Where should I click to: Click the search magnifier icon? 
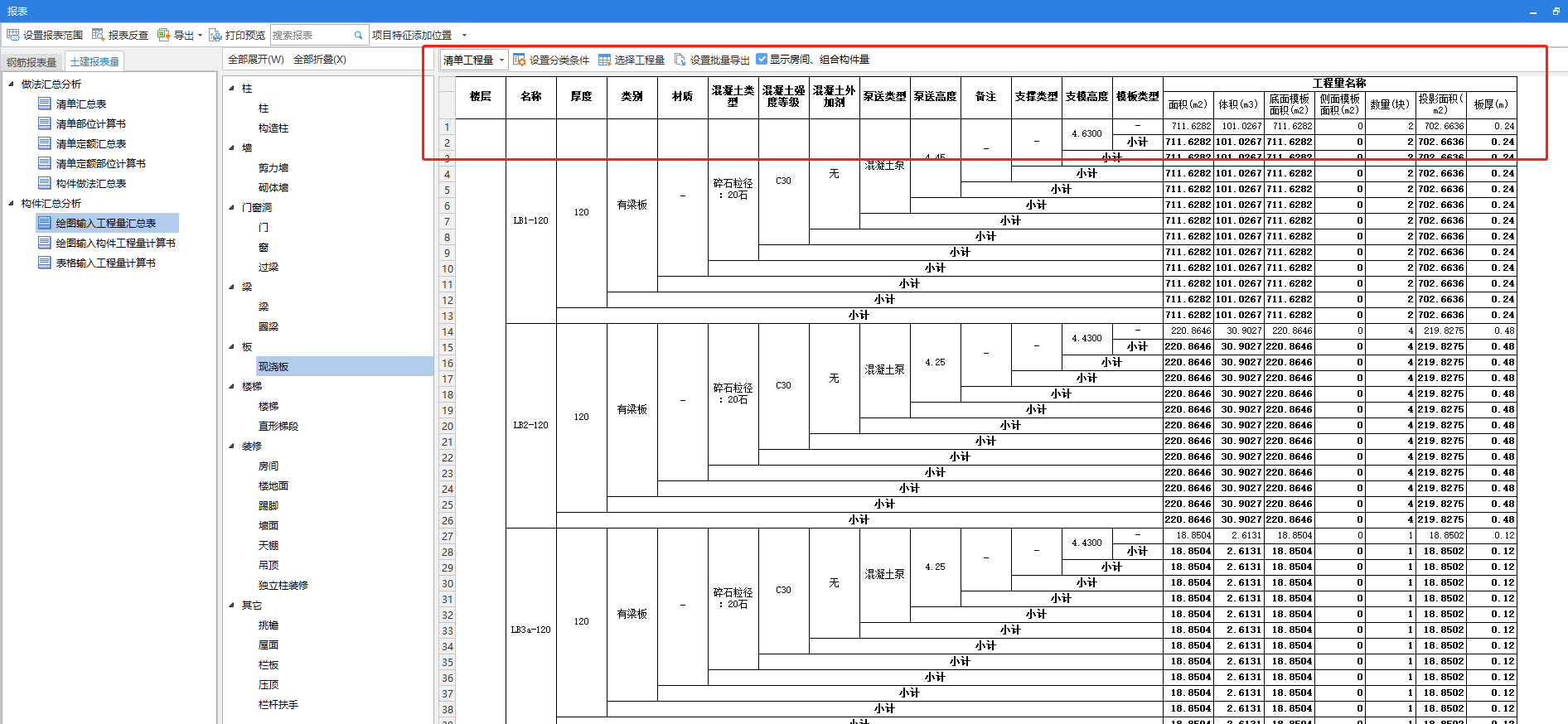pos(358,35)
